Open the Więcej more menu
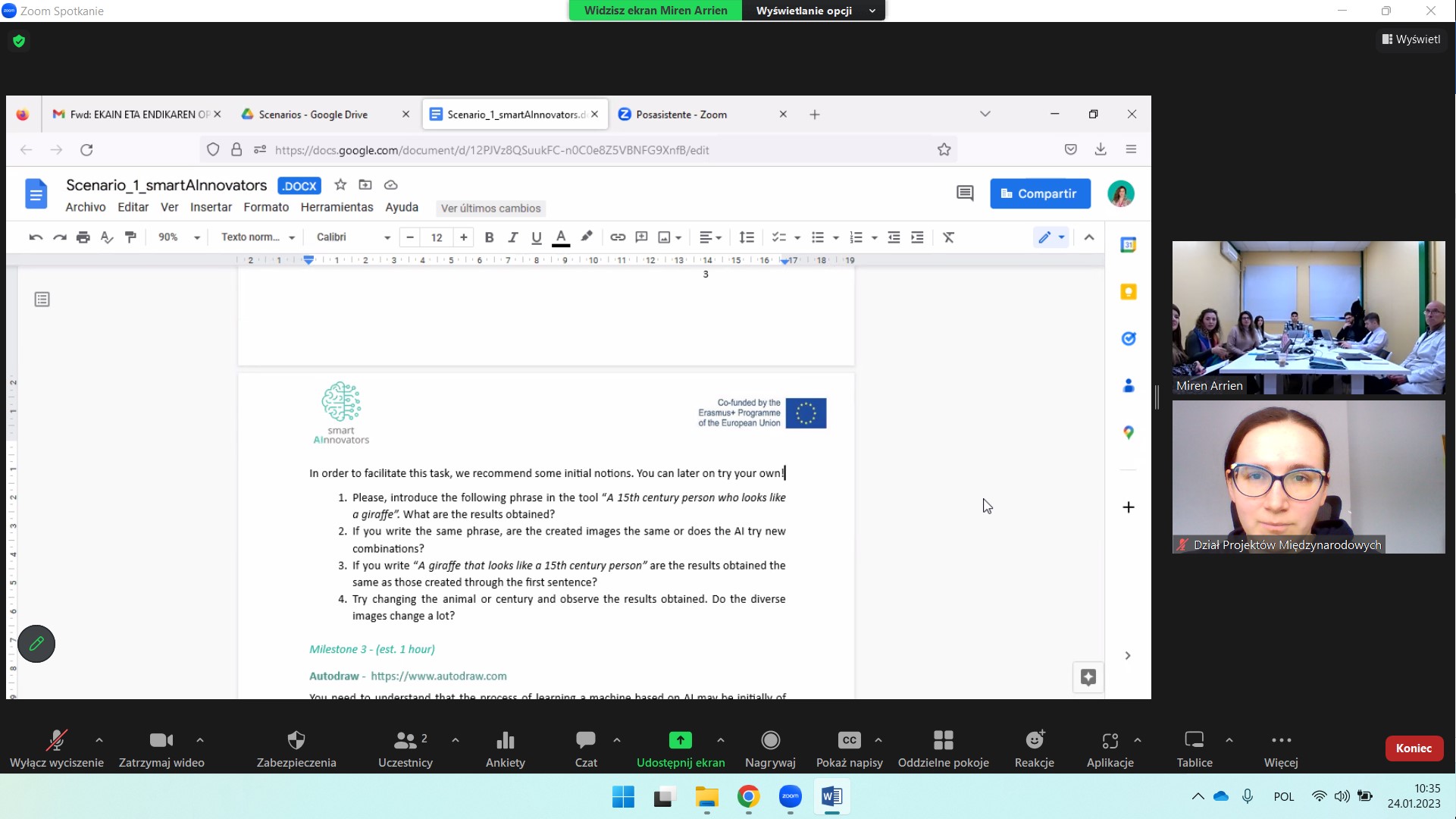The width and height of the screenshot is (1456, 819). click(x=1281, y=740)
